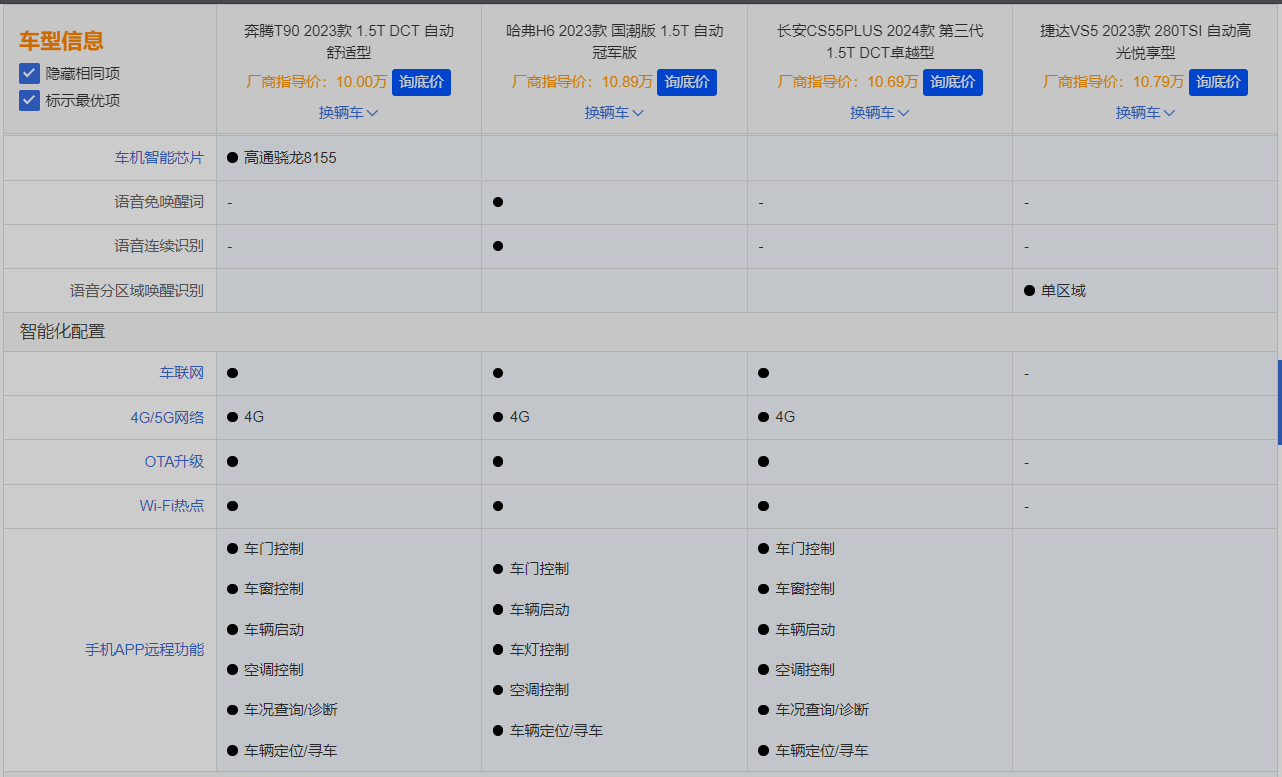Open the 车联网 row label link
The image size is (1282, 777).
182,373
